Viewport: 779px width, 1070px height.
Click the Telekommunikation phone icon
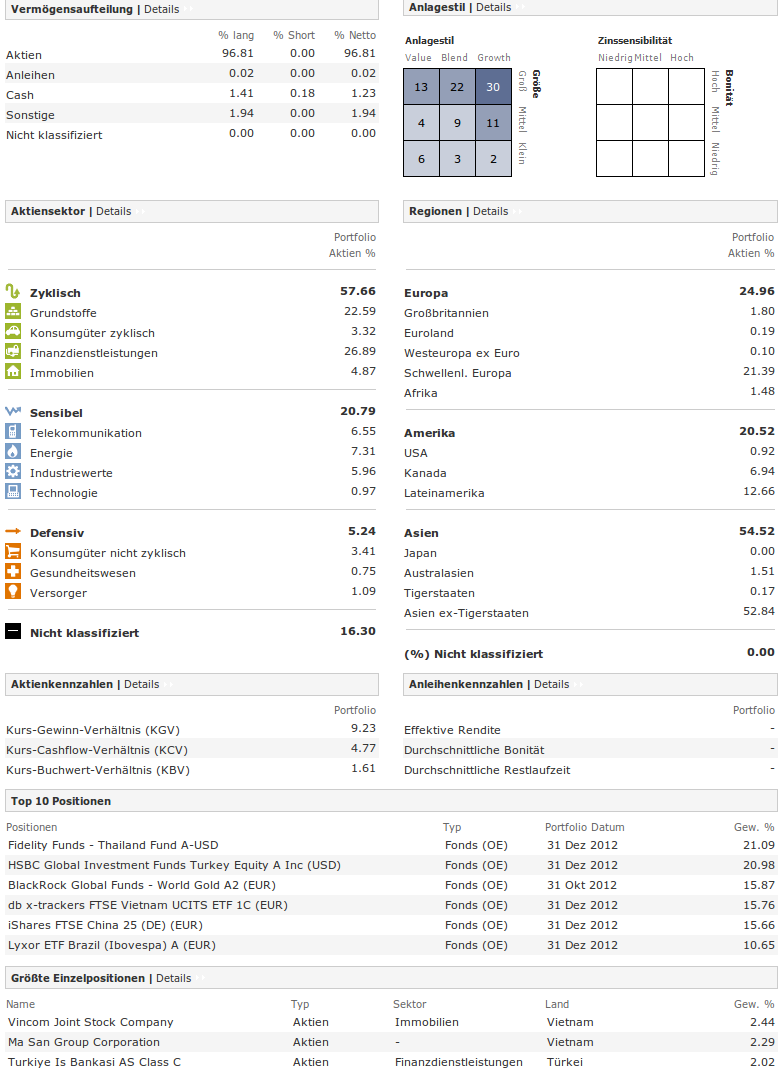tap(13, 432)
